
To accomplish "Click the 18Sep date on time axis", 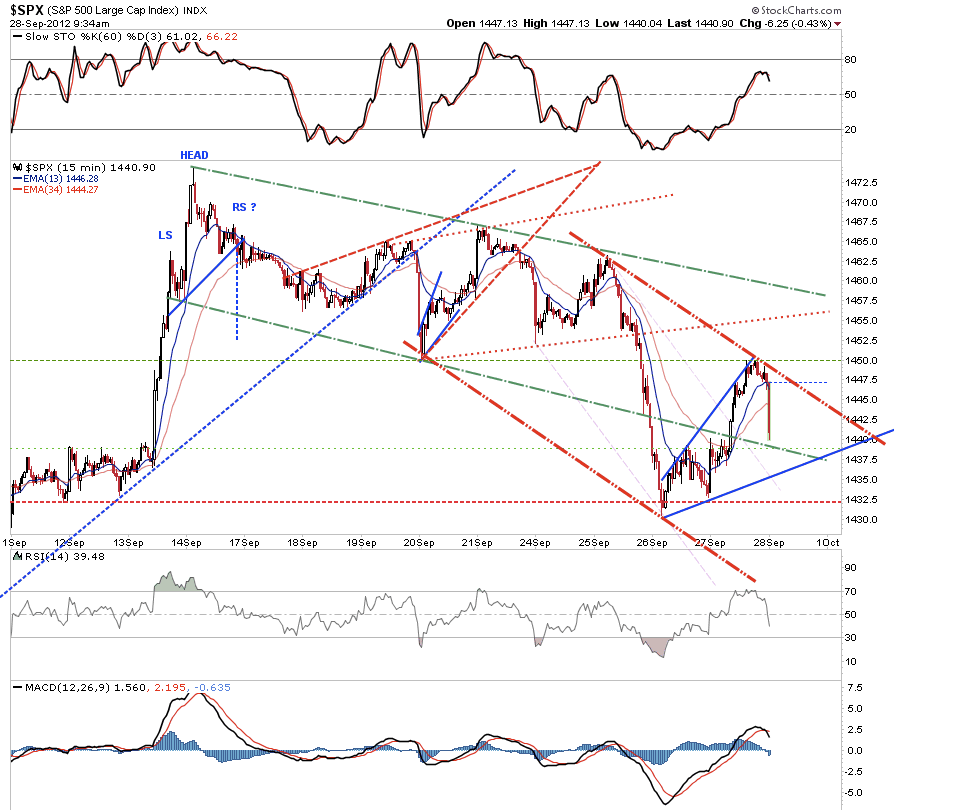I will (303, 543).
